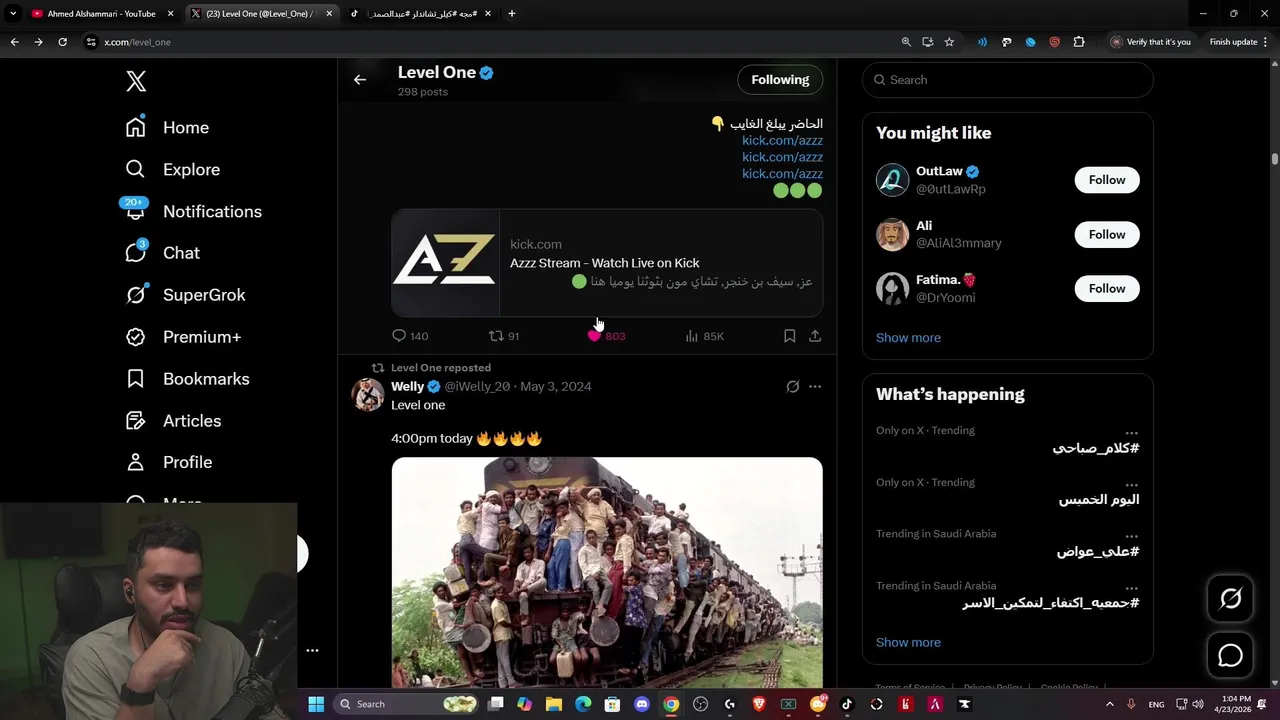Viewport: 1280px width, 720px height.
Task: Switch to the TikTok browser tab
Action: coord(421,14)
